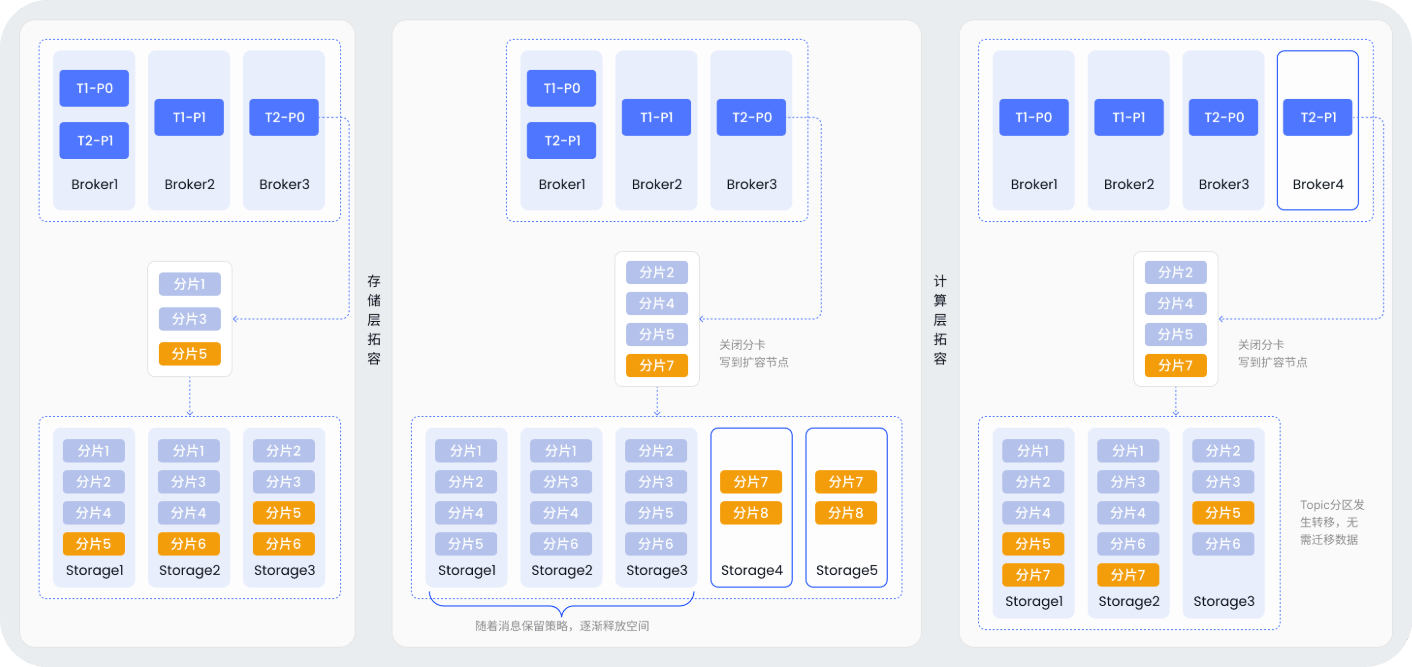1412x667 pixels.
Task: Click orange 分片8 inside Storage4
Action: (751, 513)
